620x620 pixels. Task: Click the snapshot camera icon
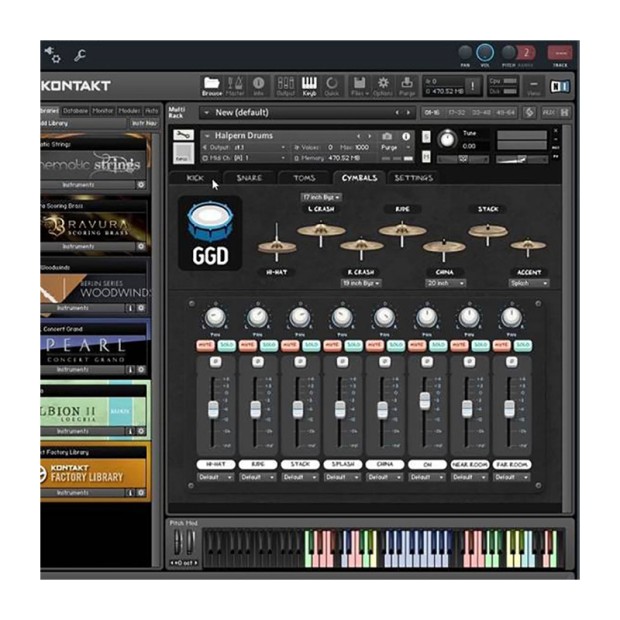[x=387, y=136]
